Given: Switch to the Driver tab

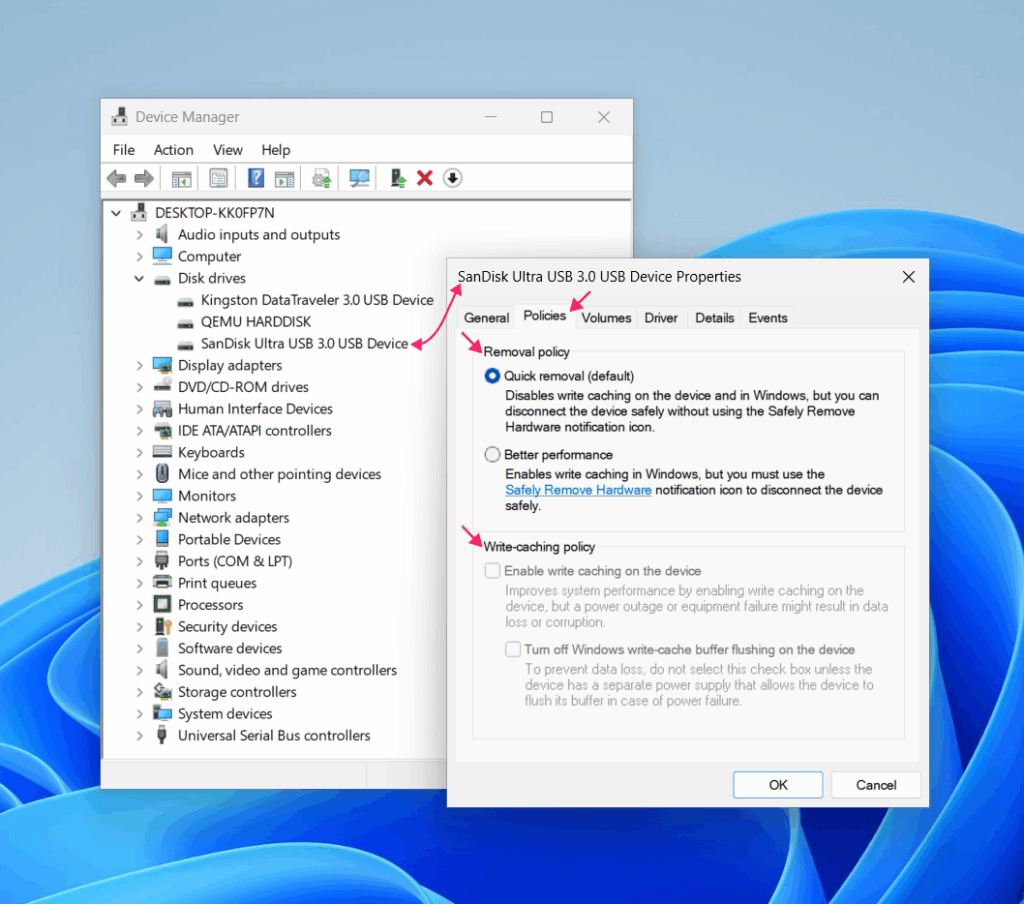Looking at the screenshot, I should click(x=661, y=317).
